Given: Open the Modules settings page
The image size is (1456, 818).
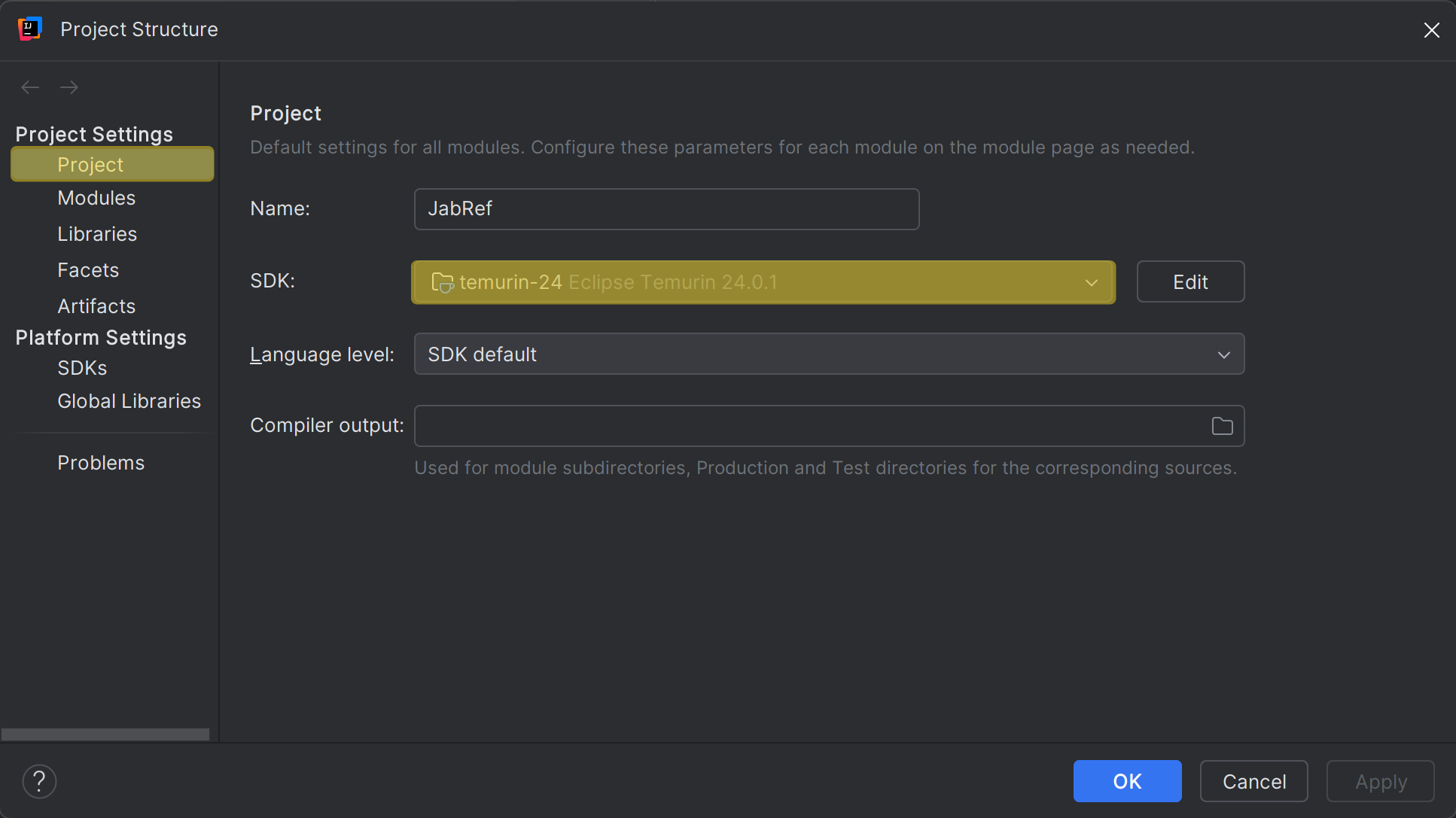Looking at the screenshot, I should (x=96, y=198).
